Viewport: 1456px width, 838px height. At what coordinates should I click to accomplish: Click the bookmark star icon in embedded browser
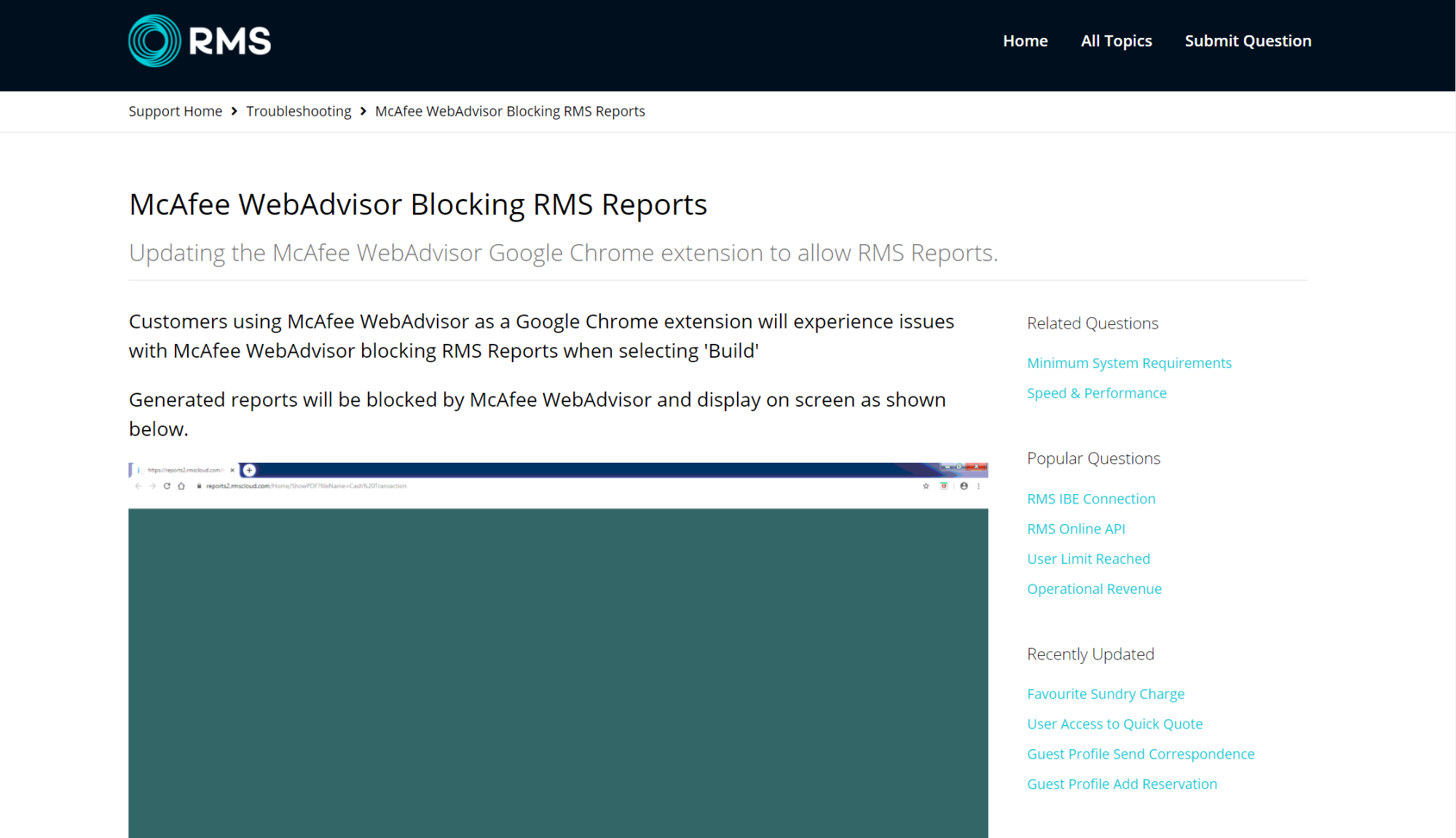[x=926, y=486]
